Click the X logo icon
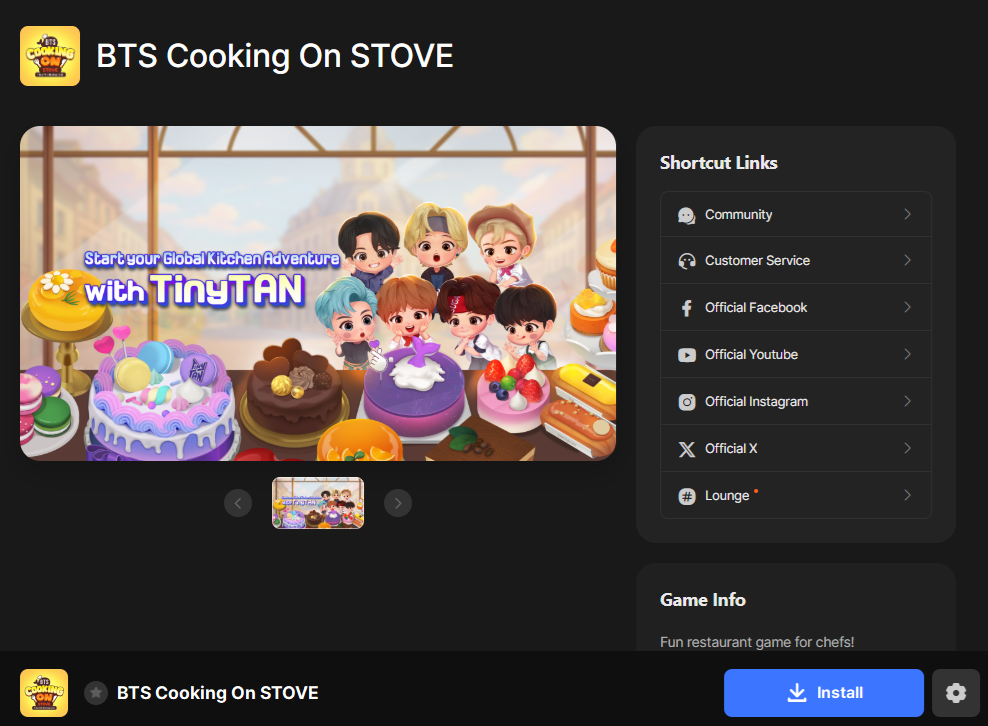988x726 pixels. (686, 449)
